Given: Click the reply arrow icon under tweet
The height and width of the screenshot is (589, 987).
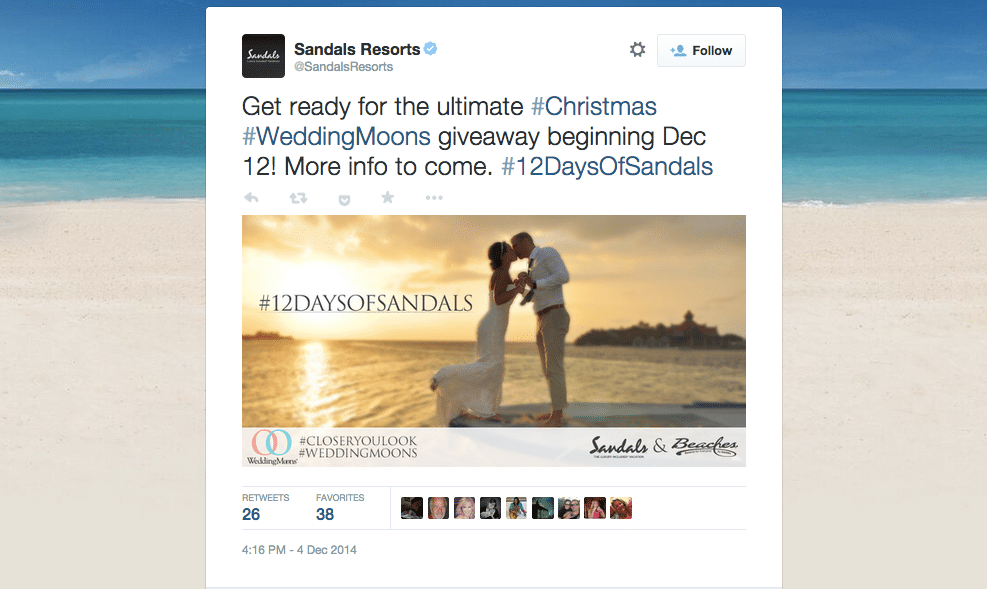Looking at the screenshot, I should click(x=251, y=198).
